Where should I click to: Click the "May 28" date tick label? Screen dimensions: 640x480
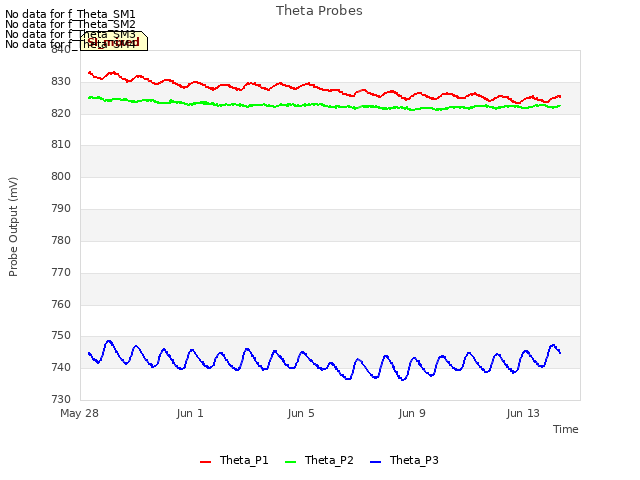click(79, 413)
